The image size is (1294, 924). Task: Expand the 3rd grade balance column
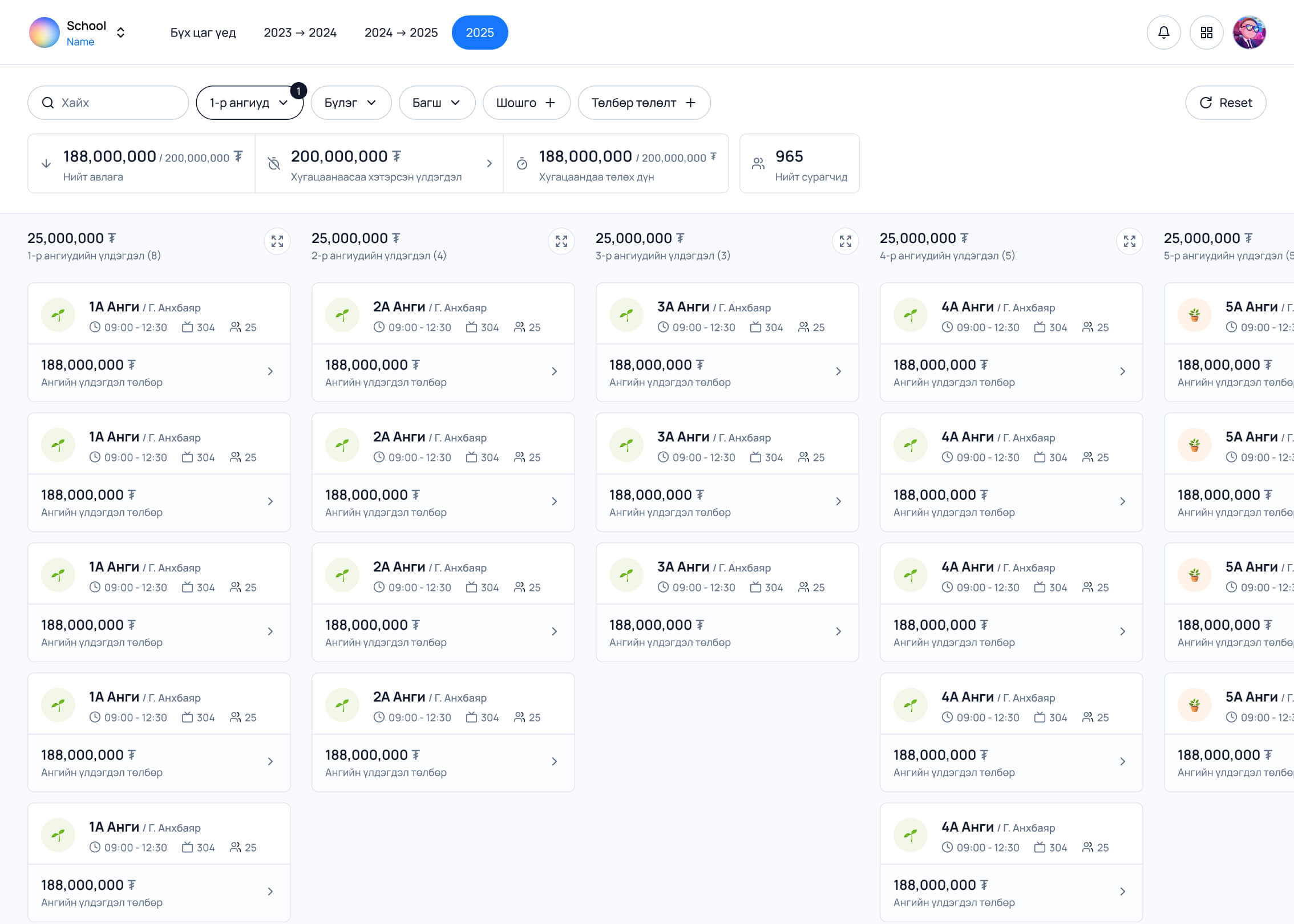click(846, 241)
